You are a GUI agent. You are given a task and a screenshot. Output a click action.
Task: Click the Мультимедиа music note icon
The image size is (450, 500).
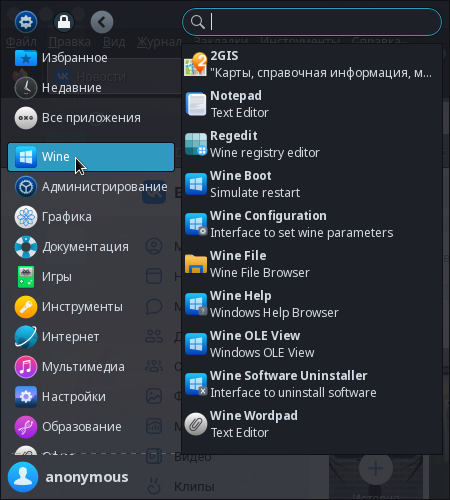point(26,367)
